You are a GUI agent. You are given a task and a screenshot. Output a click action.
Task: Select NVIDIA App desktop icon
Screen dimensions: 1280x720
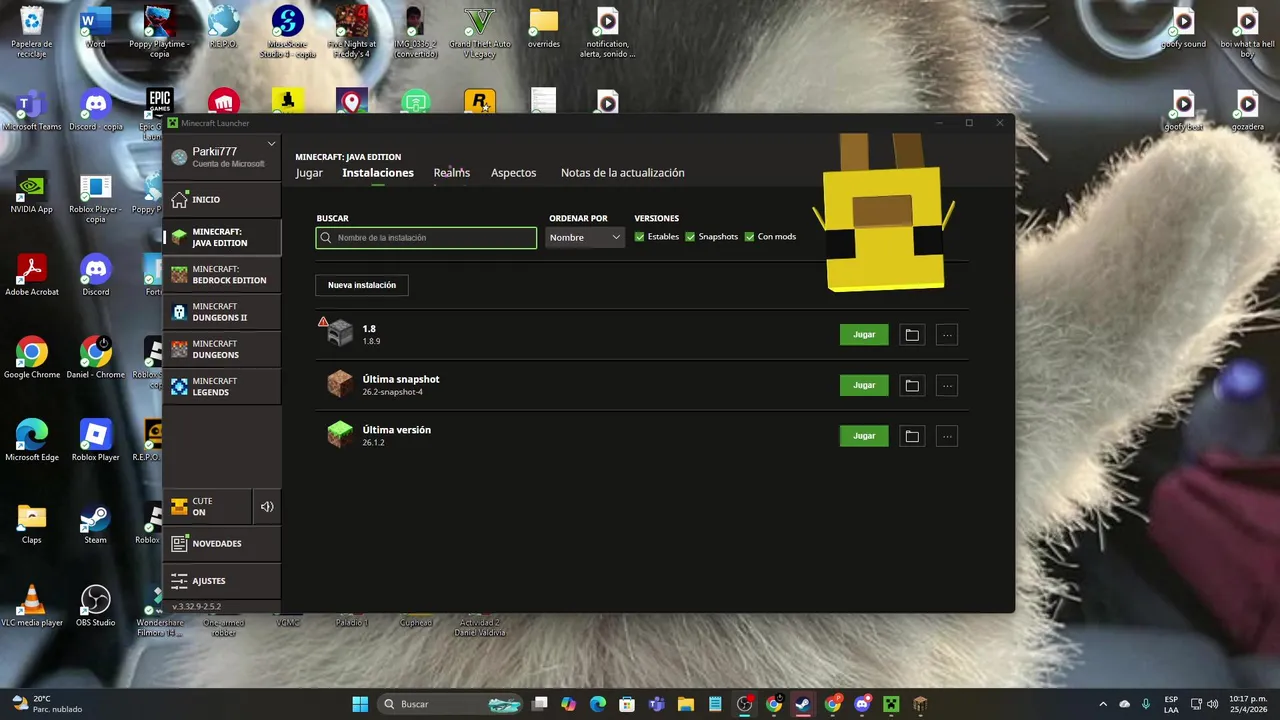[31, 193]
